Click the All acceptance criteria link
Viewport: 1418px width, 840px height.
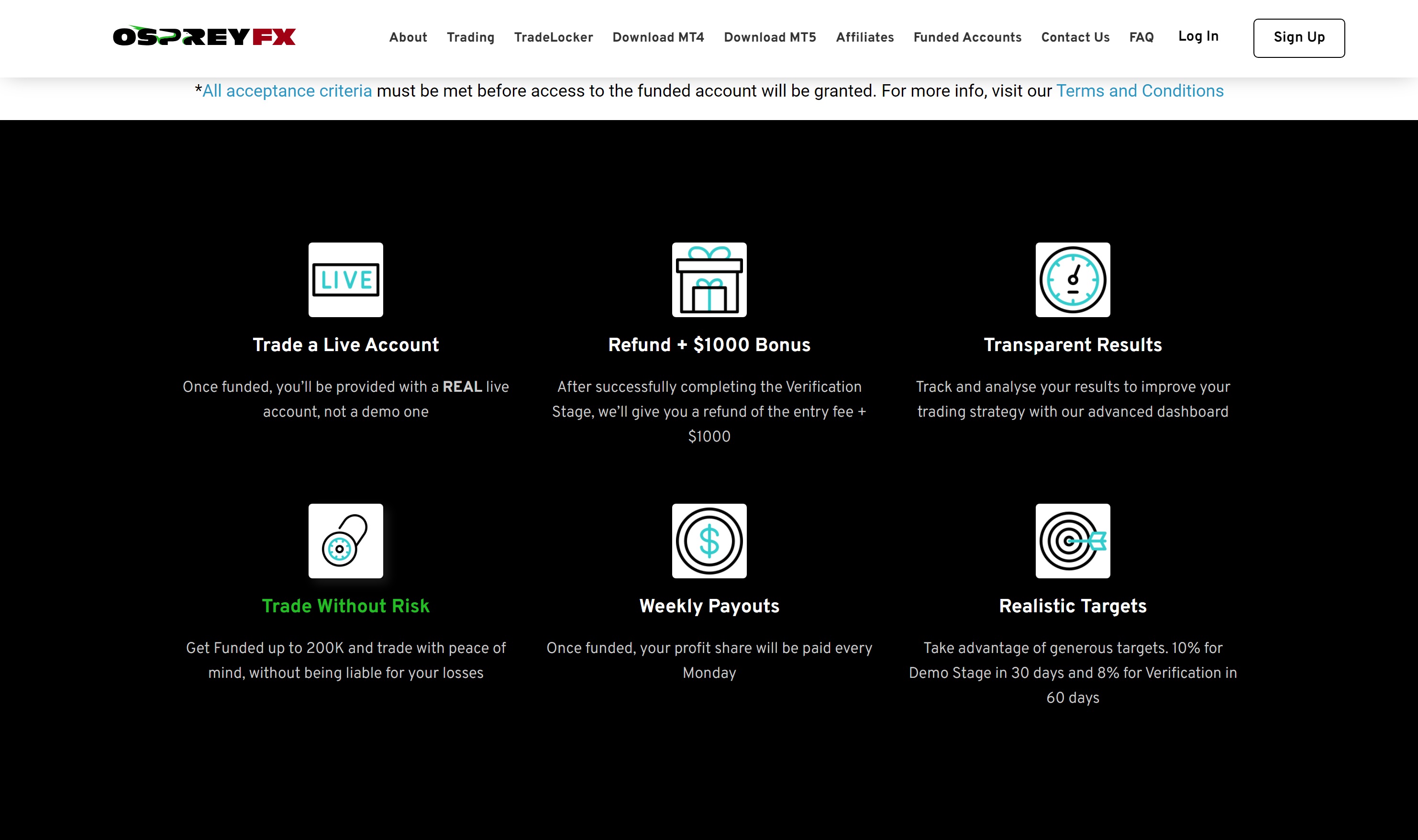point(286,91)
